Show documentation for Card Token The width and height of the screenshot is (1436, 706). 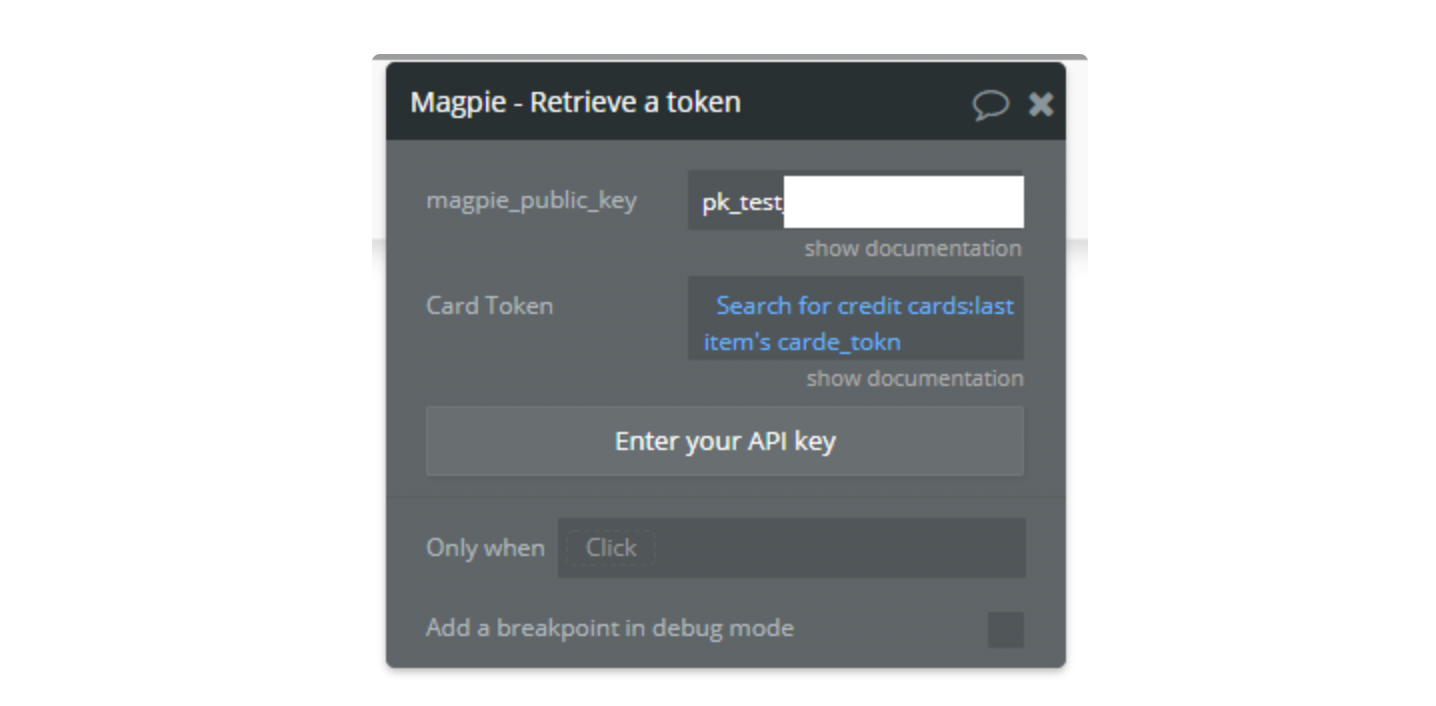pyautogui.click(x=915, y=378)
